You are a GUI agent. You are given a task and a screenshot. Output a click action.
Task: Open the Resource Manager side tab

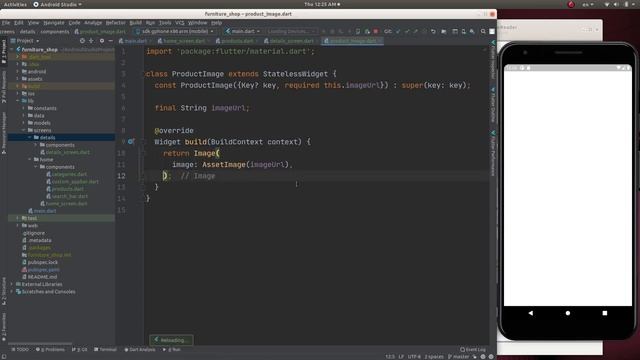coord(4,133)
